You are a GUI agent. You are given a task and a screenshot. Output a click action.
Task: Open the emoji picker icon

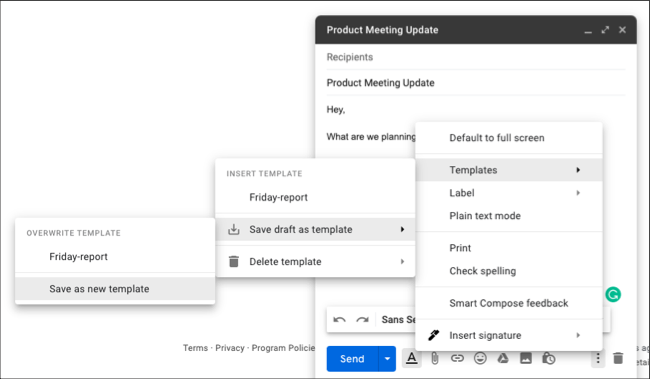tap(480, 358)
